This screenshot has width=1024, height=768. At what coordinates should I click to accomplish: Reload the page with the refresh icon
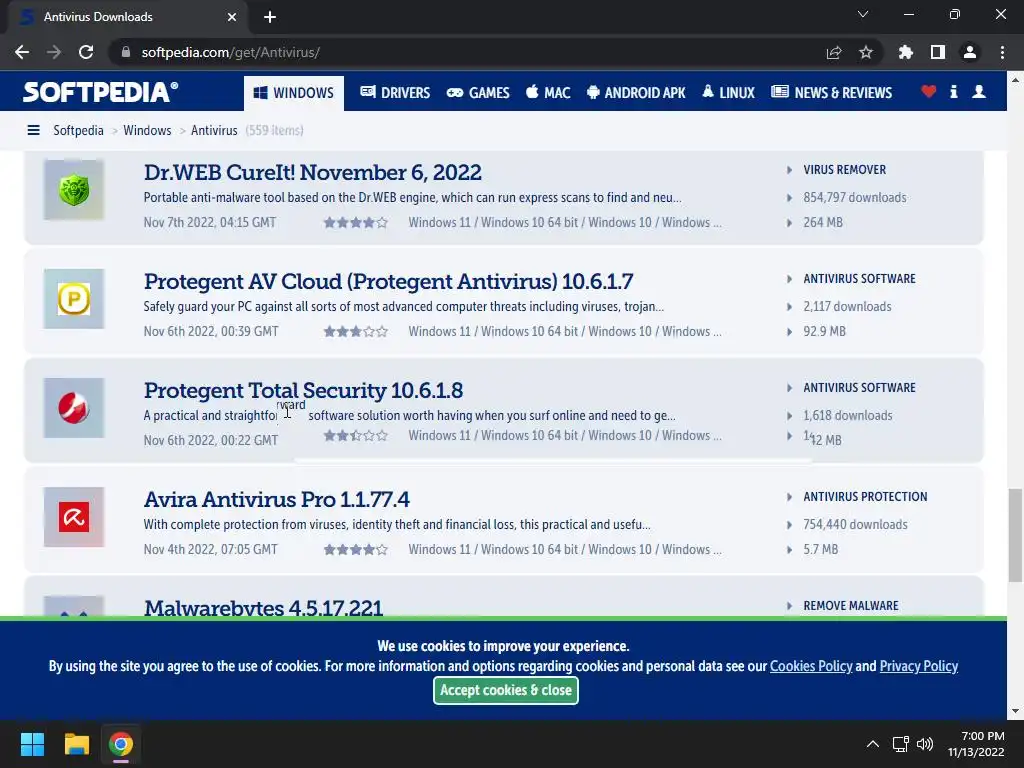(86, 52)
